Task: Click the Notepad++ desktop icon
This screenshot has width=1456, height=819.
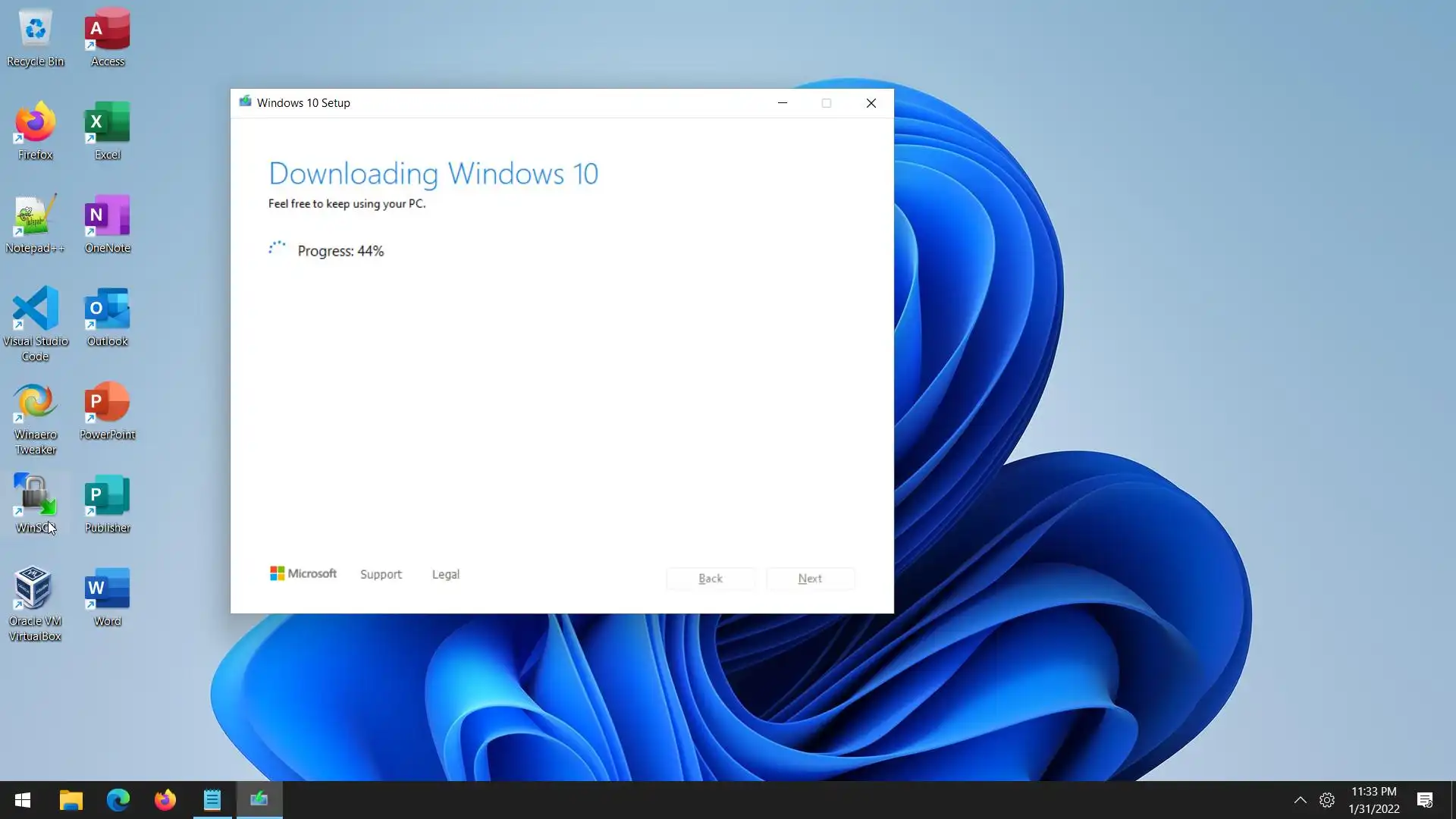Action: pos(35,217)
